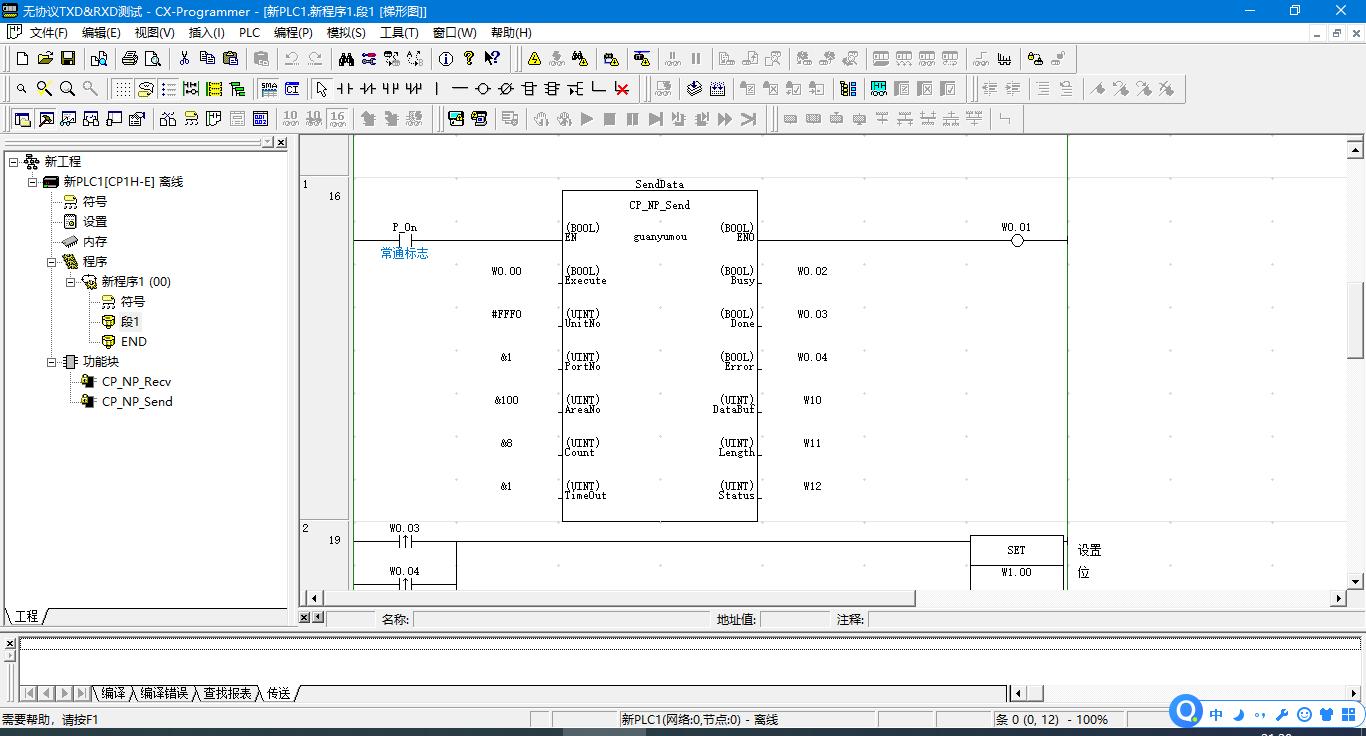The width and height of the screenshot is (1366, 736).
Task: Click the input method 中 tray icon
Action: [1216, 714]
